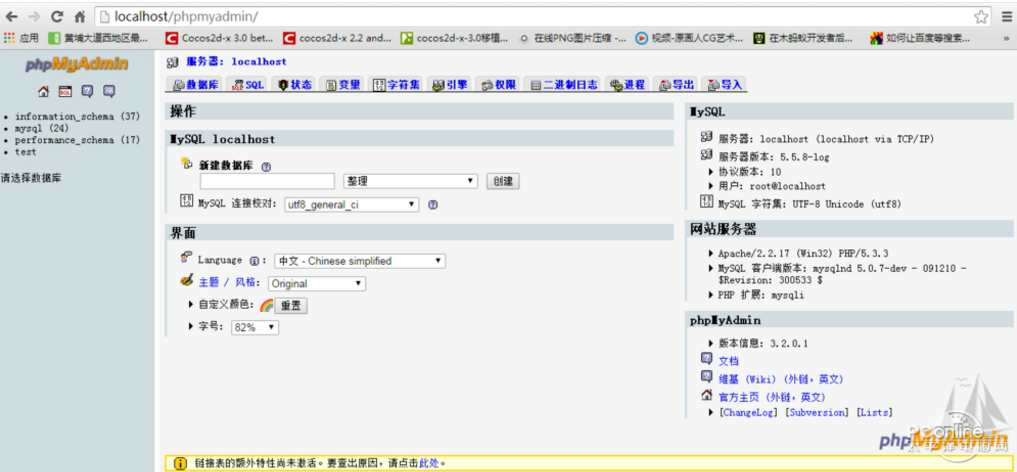The height and width of the screenshot is (472, 1017).
Task: Open the 引擎 engines tab
Action: point(450,84)
